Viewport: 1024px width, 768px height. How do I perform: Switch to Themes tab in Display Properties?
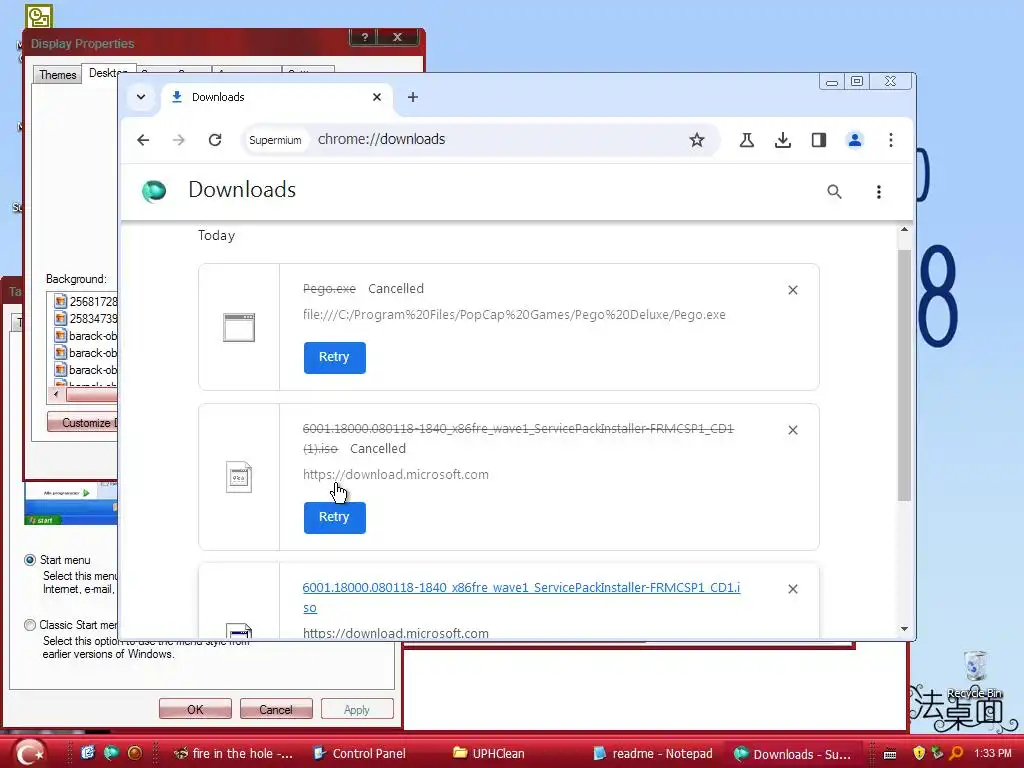click(57, 74)
